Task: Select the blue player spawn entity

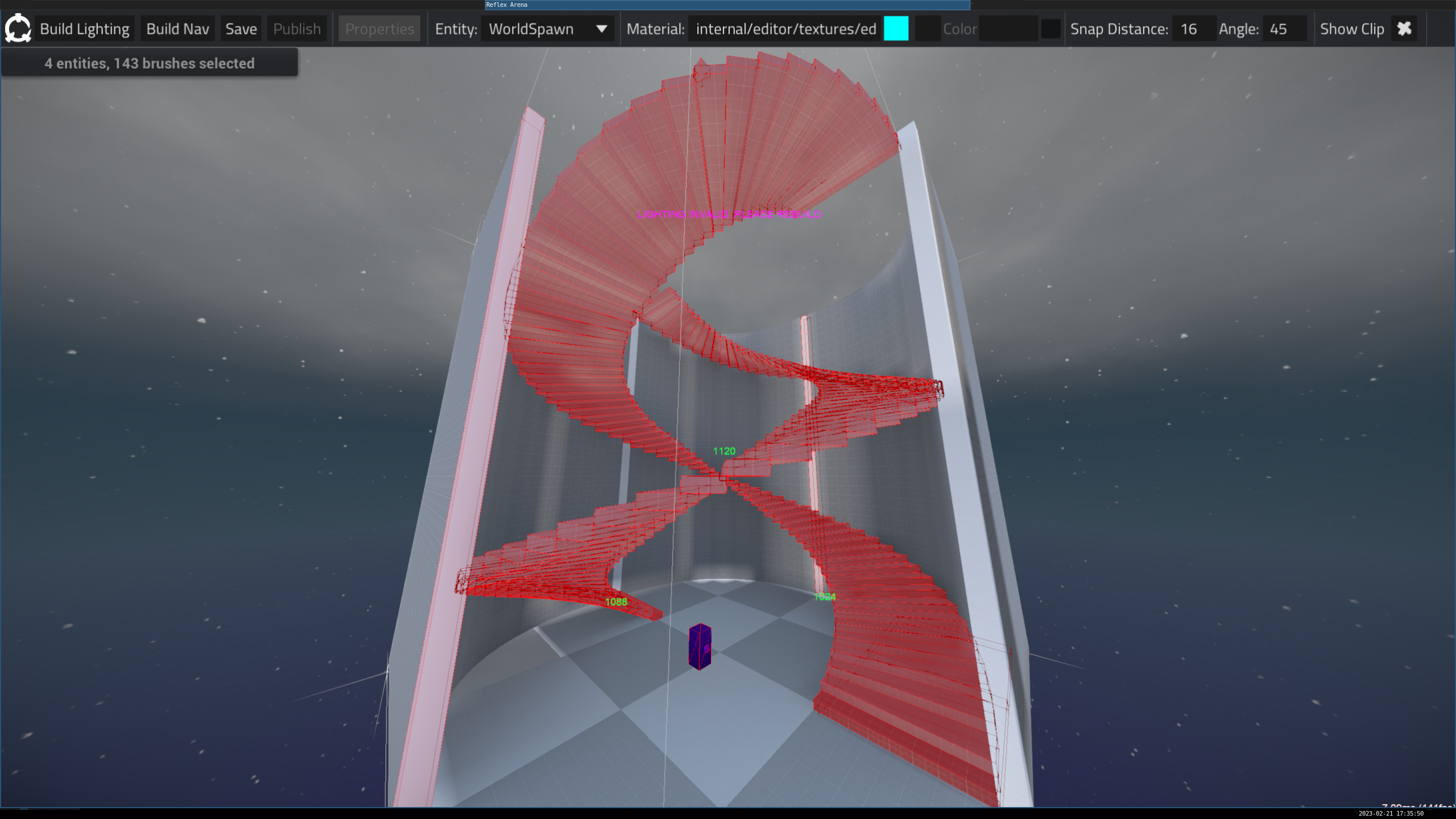Action: (x=700, y=647)
